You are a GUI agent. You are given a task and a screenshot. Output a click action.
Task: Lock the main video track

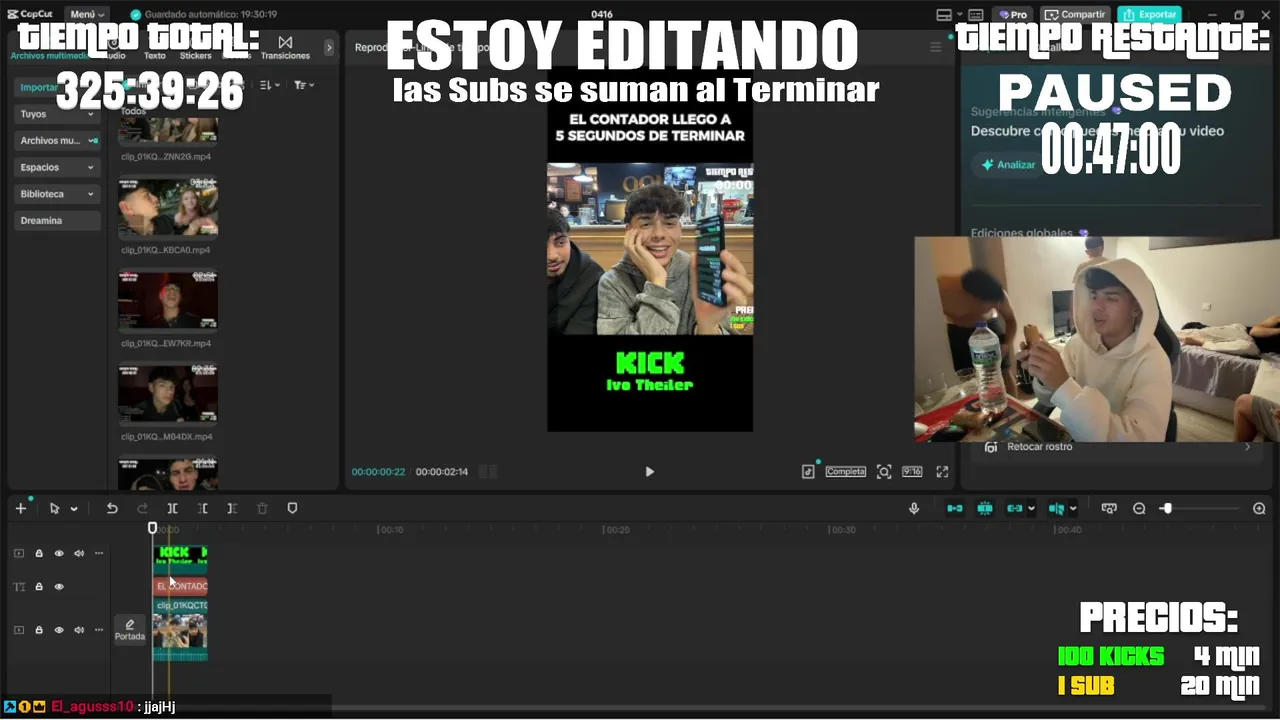coord(39,630)
